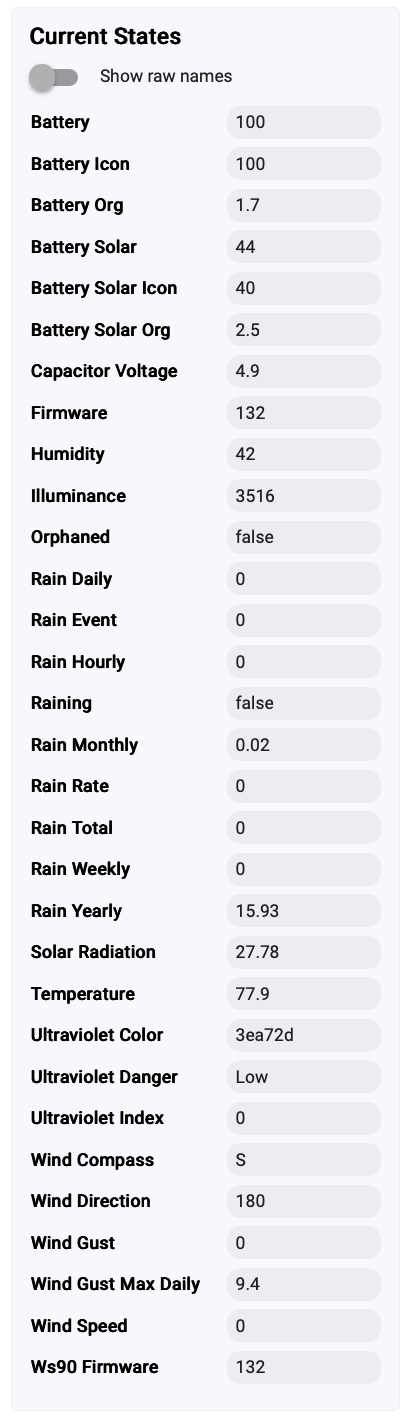The height and width of the screenshot is (1425, 410).
Task: Click the Raining false value
Action: [x=304, y=703]
